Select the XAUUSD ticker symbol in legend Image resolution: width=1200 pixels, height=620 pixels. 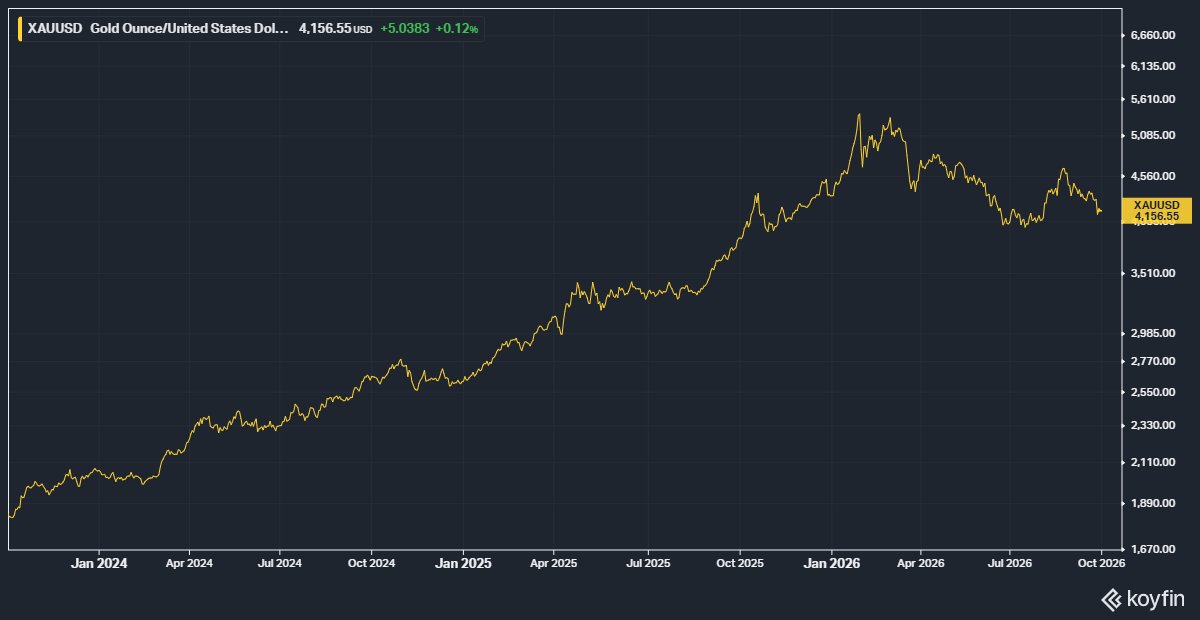(x=54, y=29)
